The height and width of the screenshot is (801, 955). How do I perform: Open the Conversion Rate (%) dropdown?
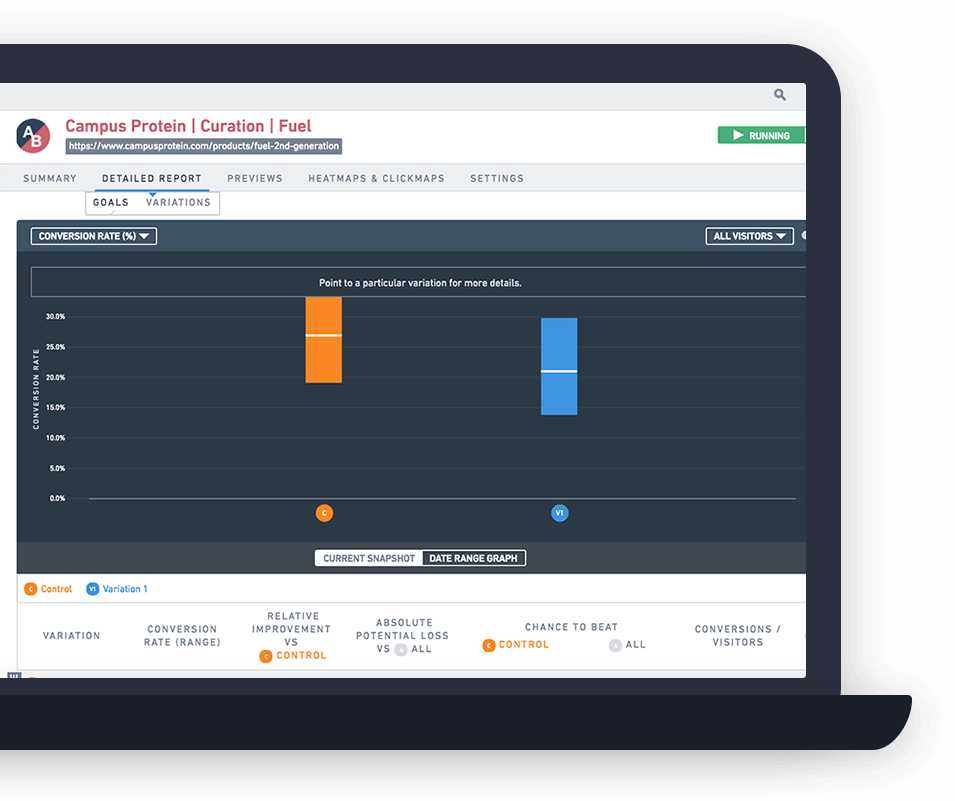tap(93, 236)
